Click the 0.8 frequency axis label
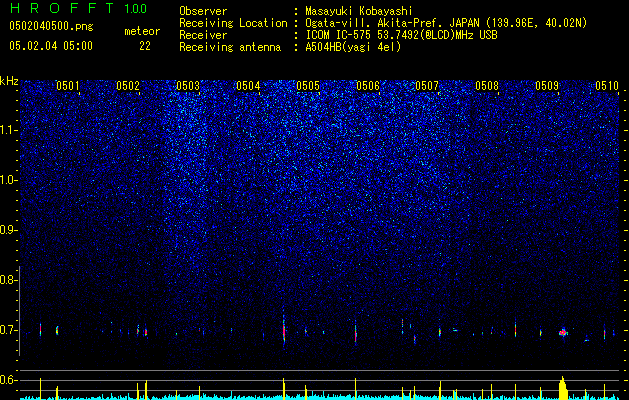The image size is (629, 400). [x=8, y=280]
